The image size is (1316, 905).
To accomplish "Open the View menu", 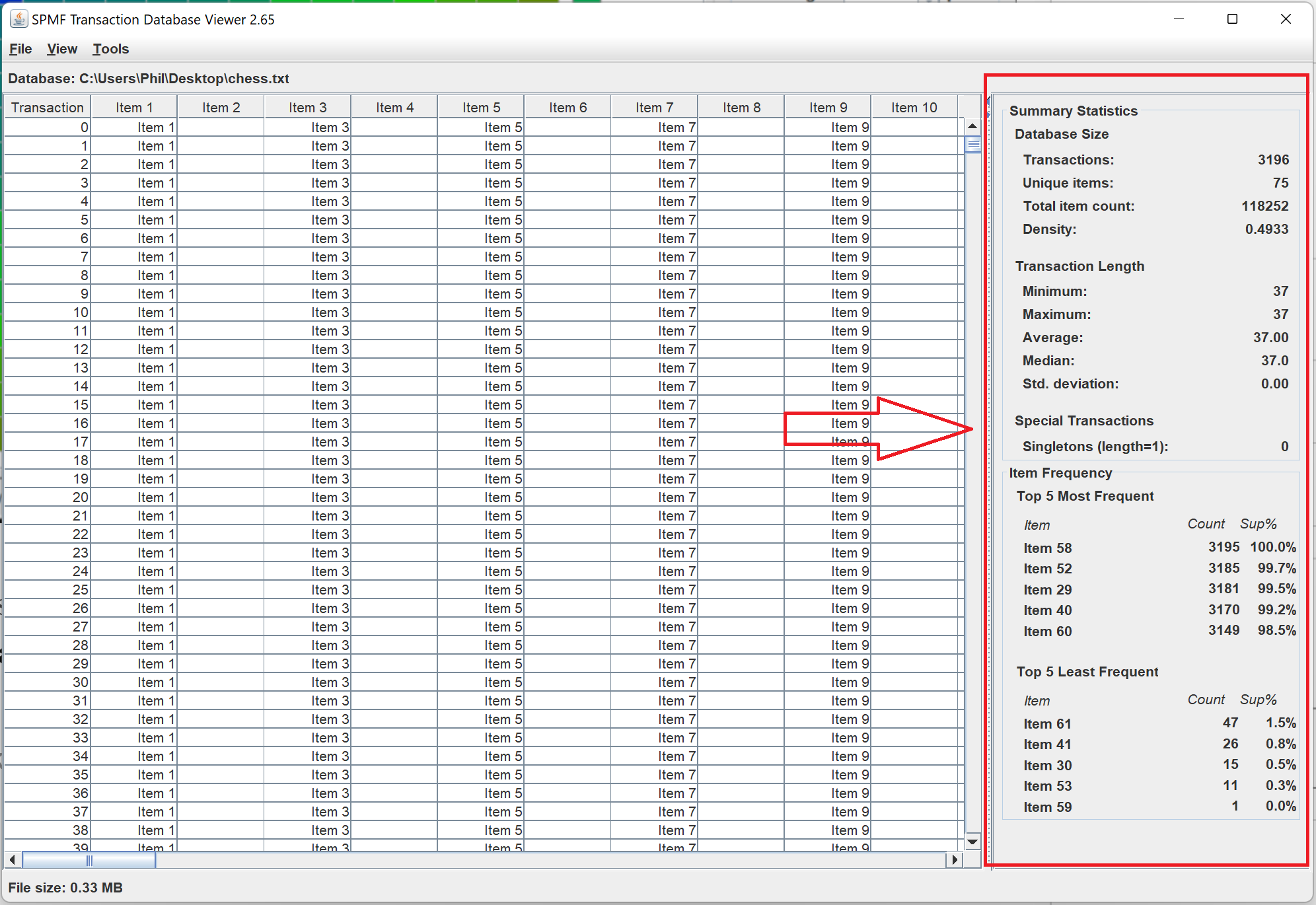I will click(62, 49).
